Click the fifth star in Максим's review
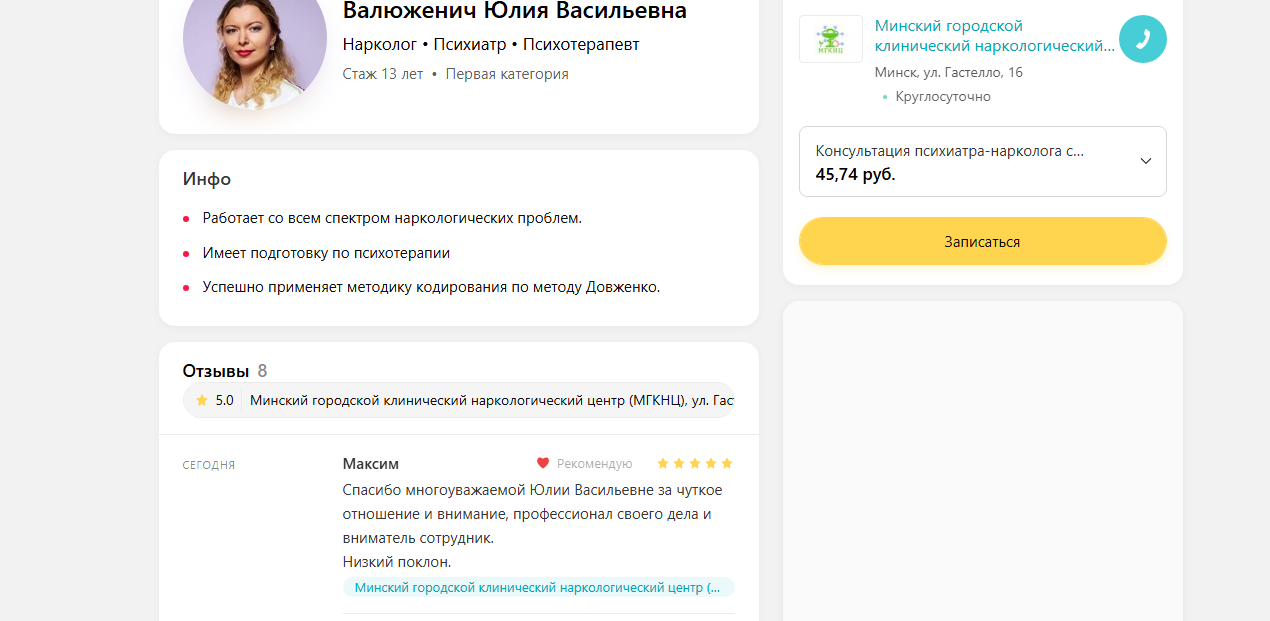The image size is (1270, 621). coord(727,463)
